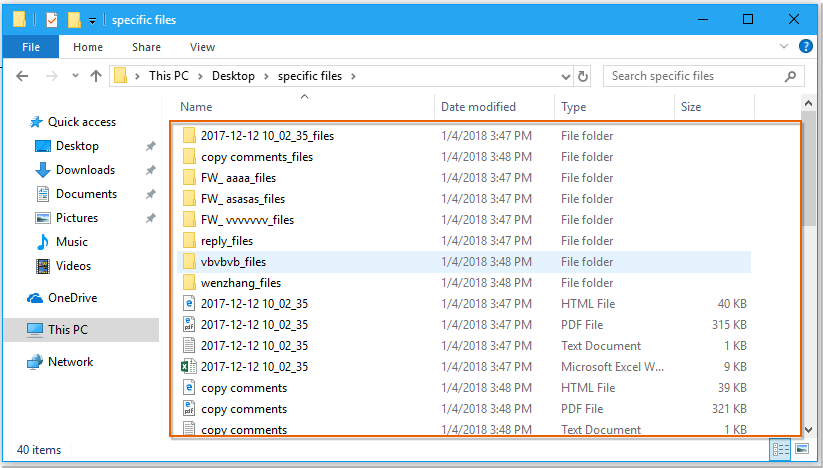Click the Properties icon in title bar
Image resolution: width=823 pixels, height=468 pixels.
tap(52, 19)
